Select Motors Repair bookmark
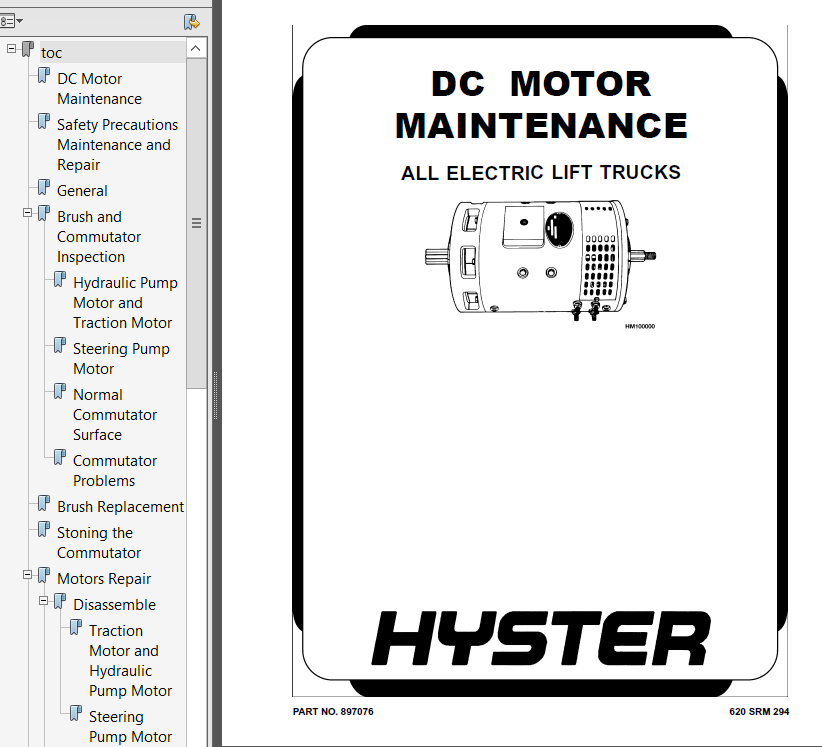822x747 pixels. tap(104, 579)
